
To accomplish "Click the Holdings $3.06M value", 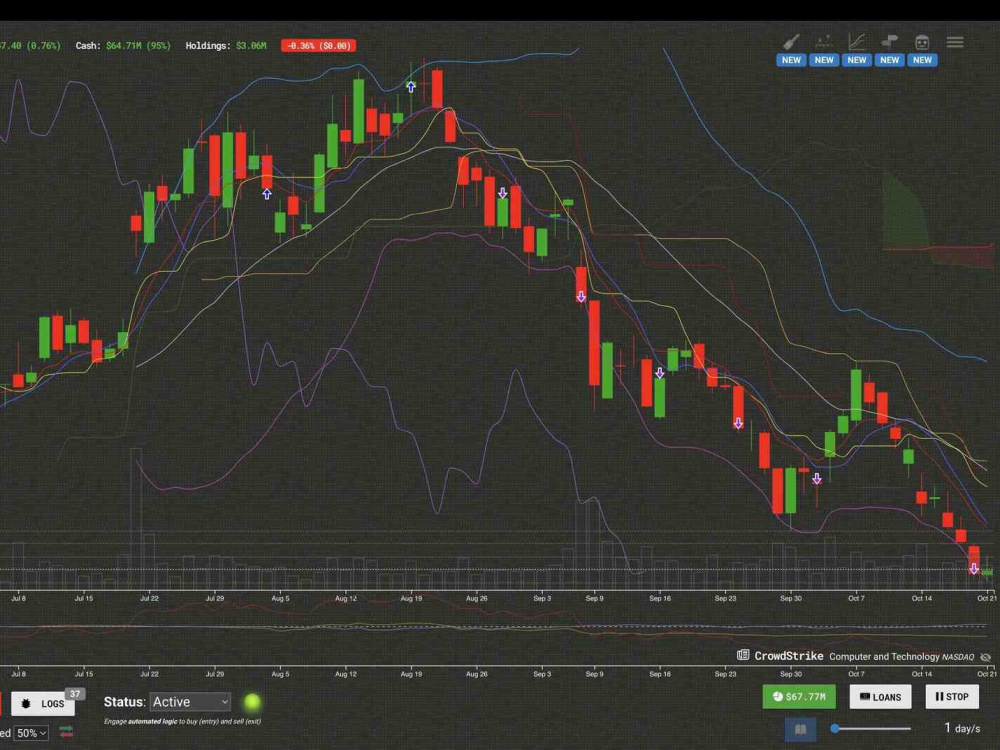I will (251, 46).
